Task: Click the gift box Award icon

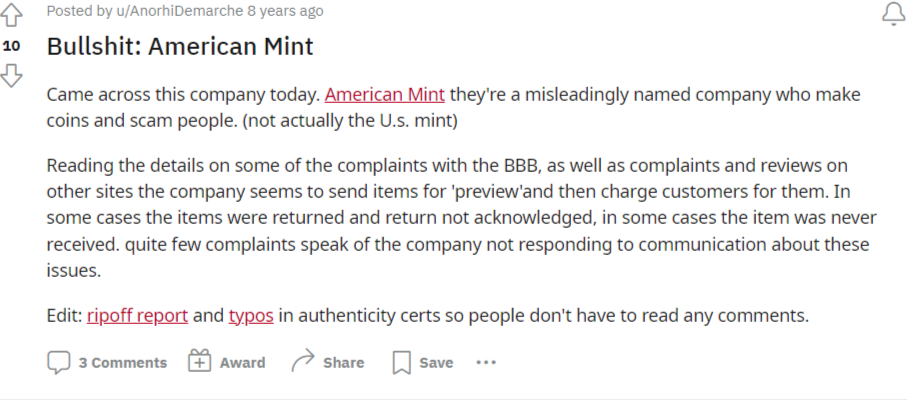Action: tap(200, 361)
